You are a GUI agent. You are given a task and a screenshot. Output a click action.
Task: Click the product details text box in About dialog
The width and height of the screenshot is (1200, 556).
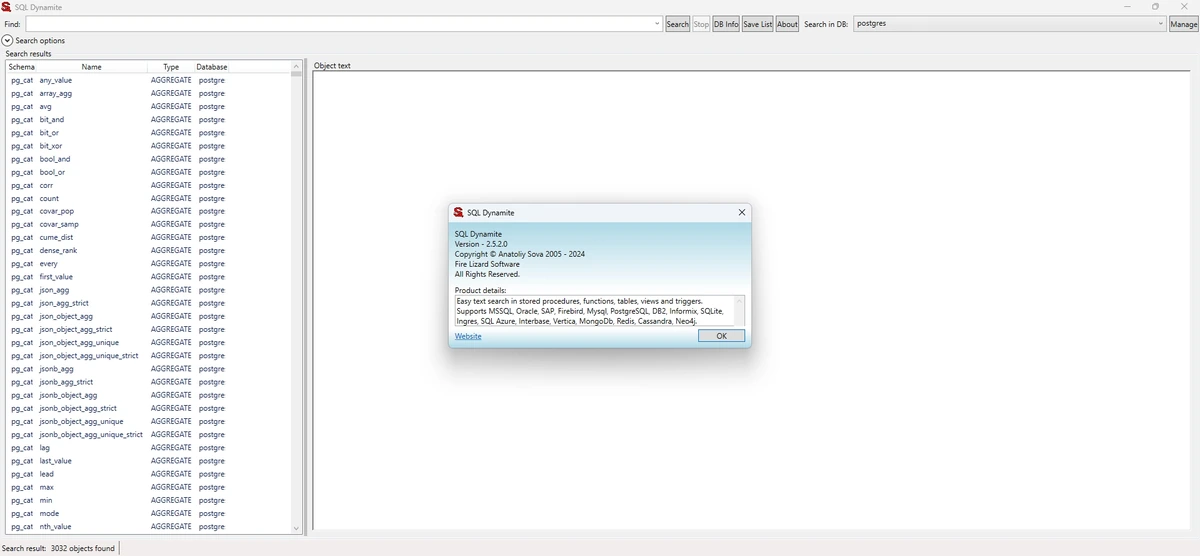pos(599,310)
